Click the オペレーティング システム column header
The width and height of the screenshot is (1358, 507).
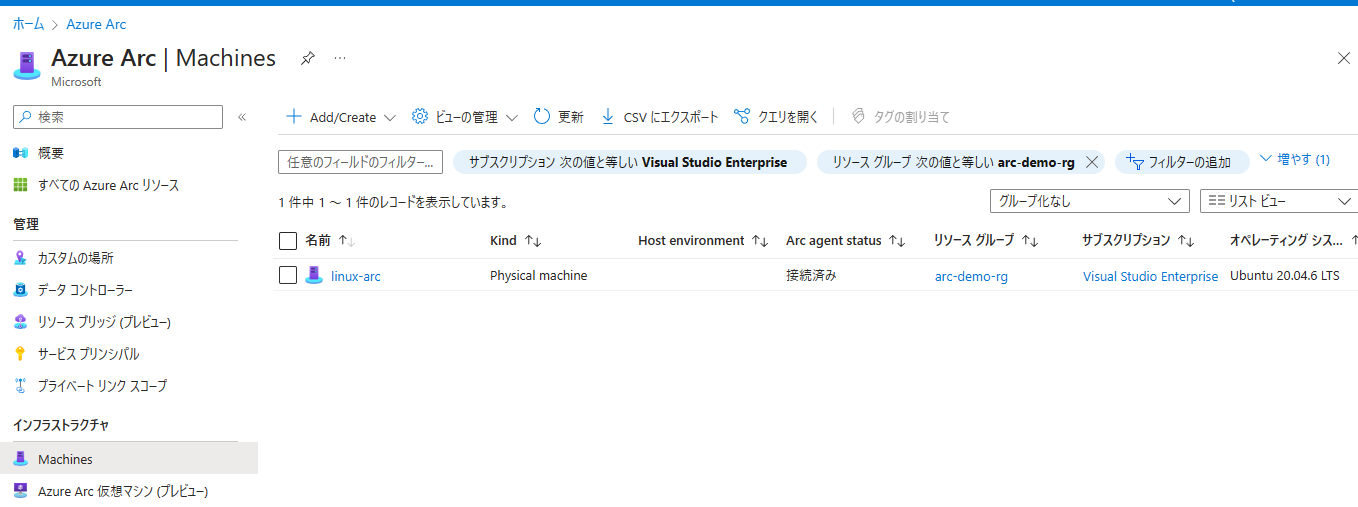click(x=1287, y=241)
